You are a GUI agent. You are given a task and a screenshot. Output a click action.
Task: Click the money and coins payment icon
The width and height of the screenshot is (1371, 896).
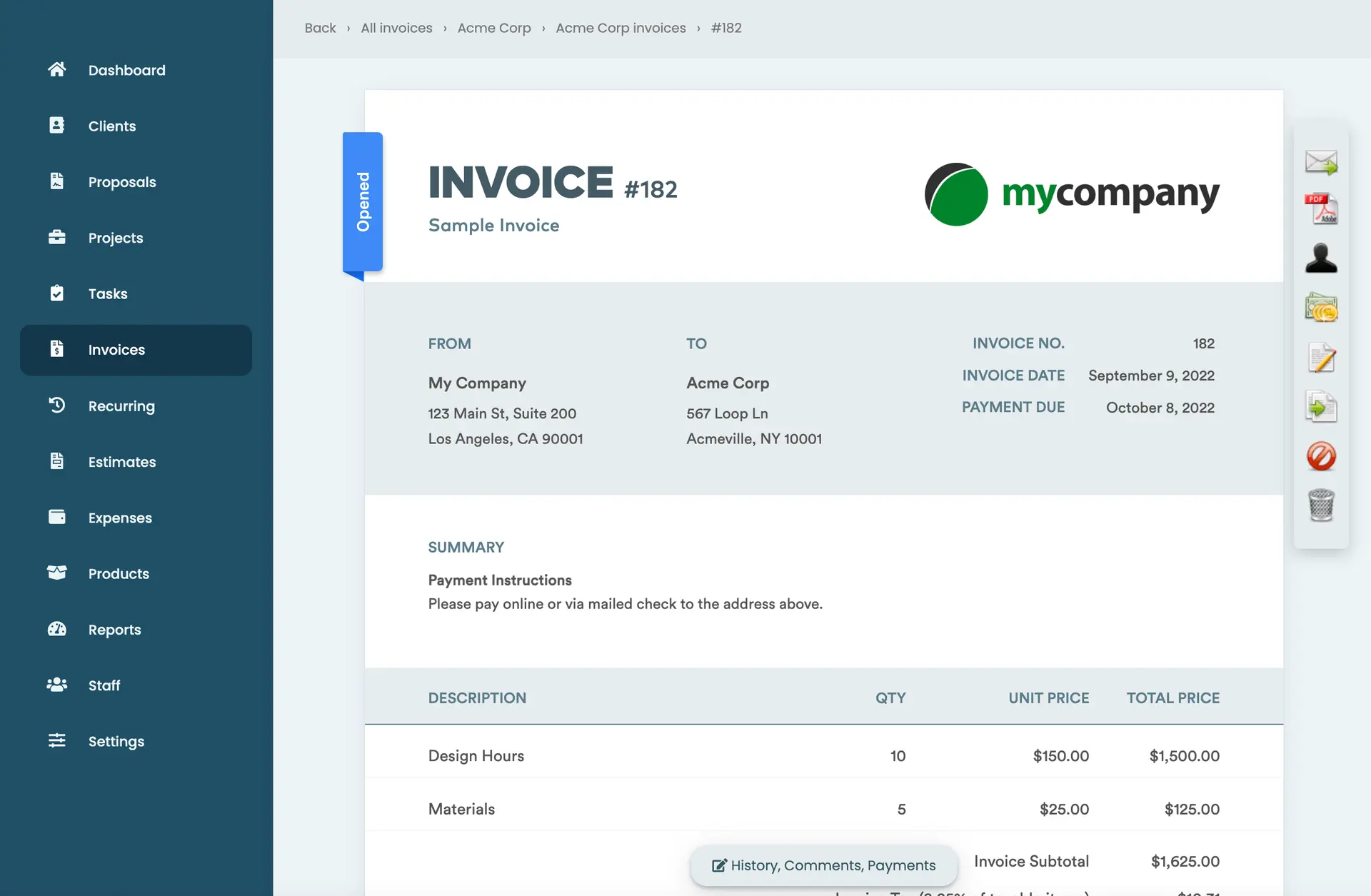click(x=1321, y=308)
